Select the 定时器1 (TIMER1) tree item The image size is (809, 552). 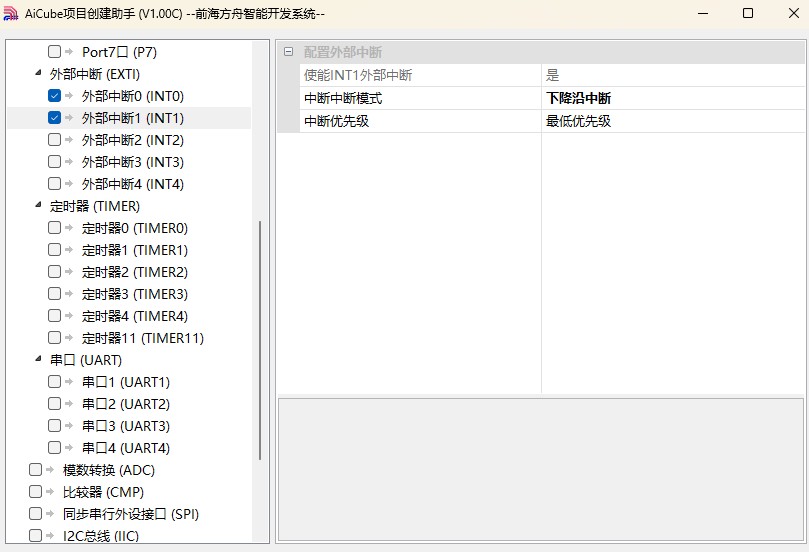(x=135, y=250)
